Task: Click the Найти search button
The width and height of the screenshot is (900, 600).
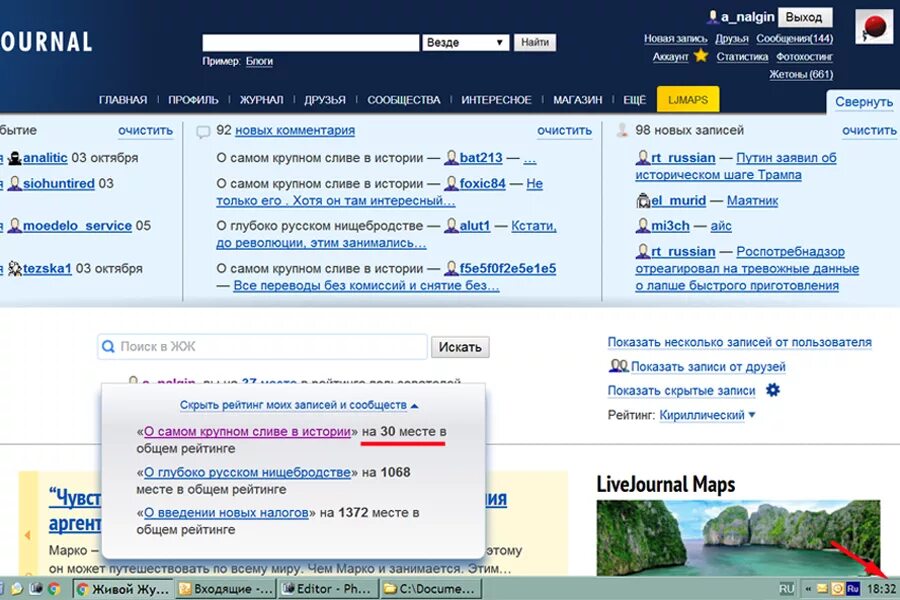Action: point(535,42)
